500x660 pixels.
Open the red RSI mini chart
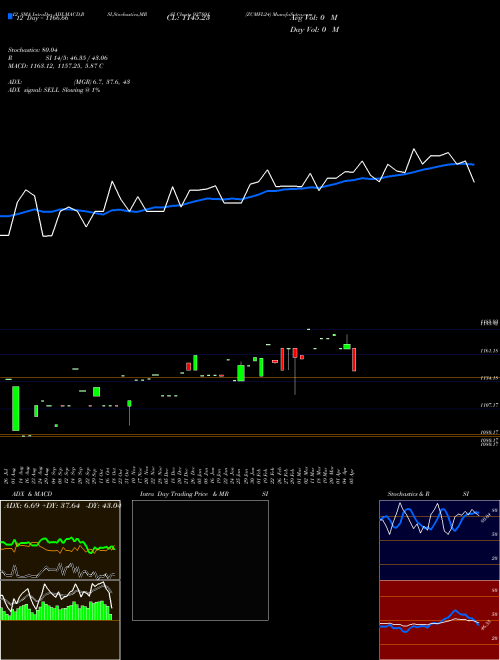pos(439,620)
